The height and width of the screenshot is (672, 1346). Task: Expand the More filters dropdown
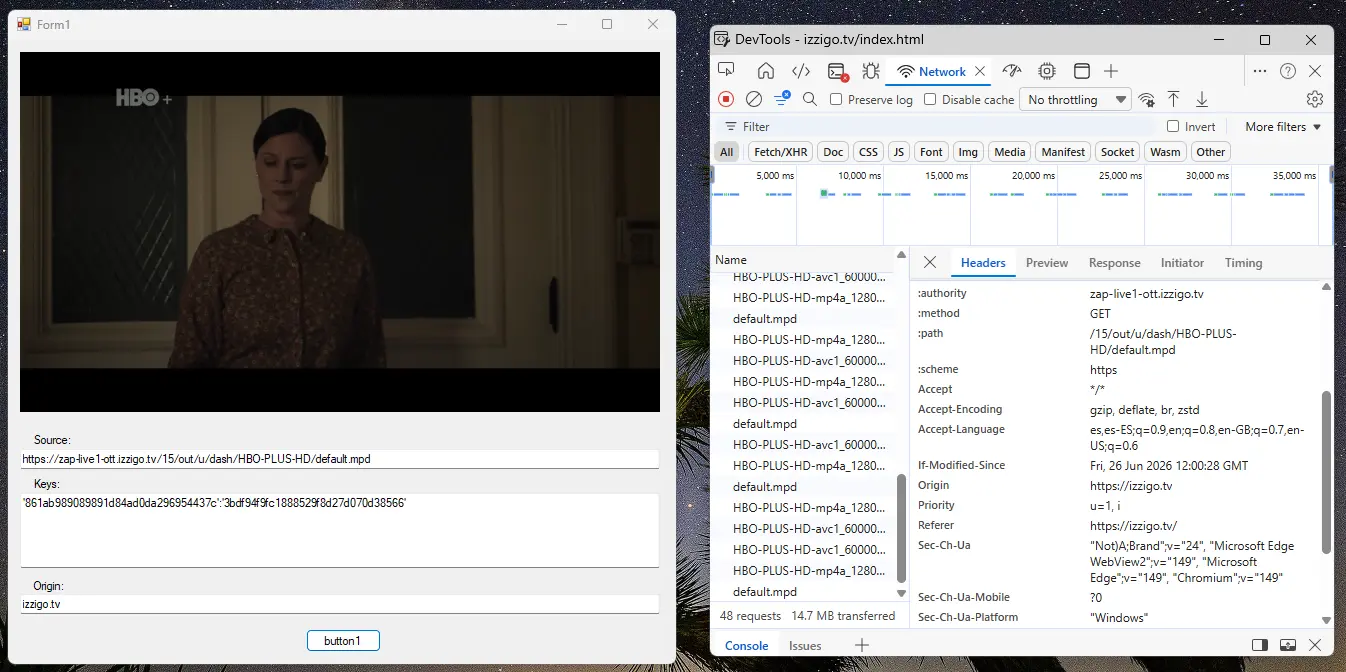[x=1283, y=127]
